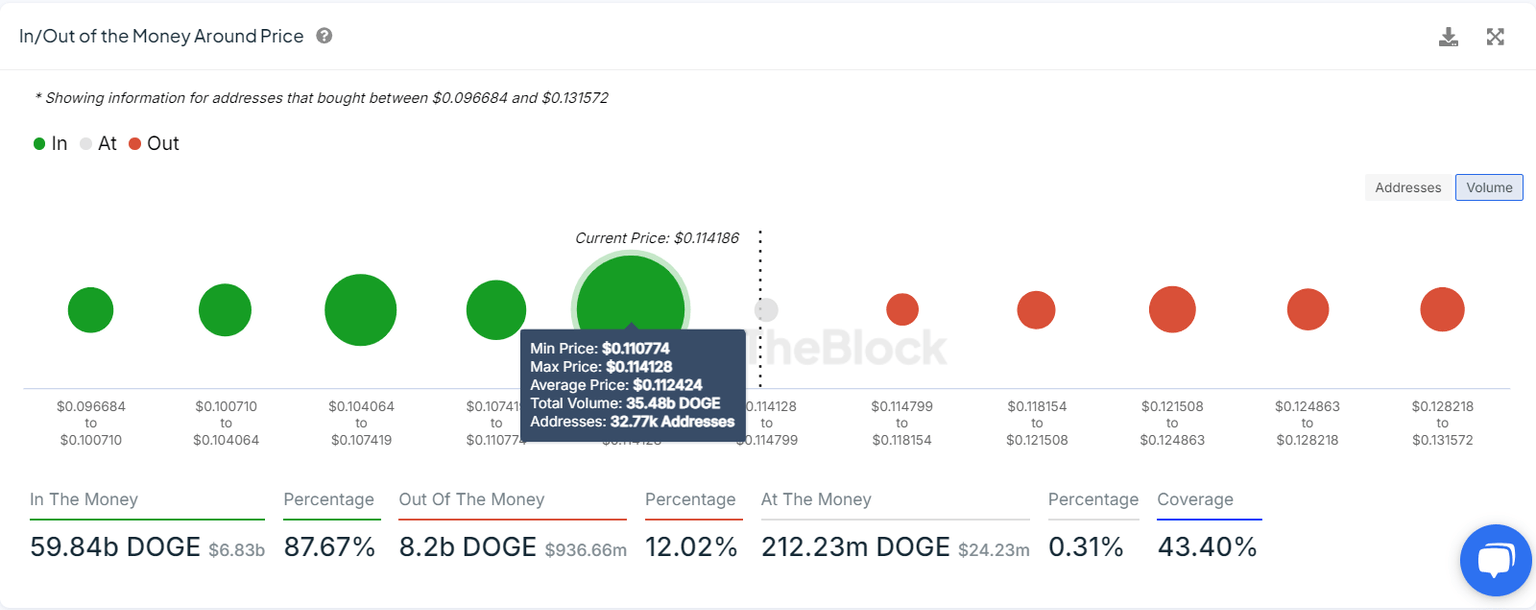Select the red bubble for $0.128218 range
The image size is (1536, 610).
coord(1442,310)
